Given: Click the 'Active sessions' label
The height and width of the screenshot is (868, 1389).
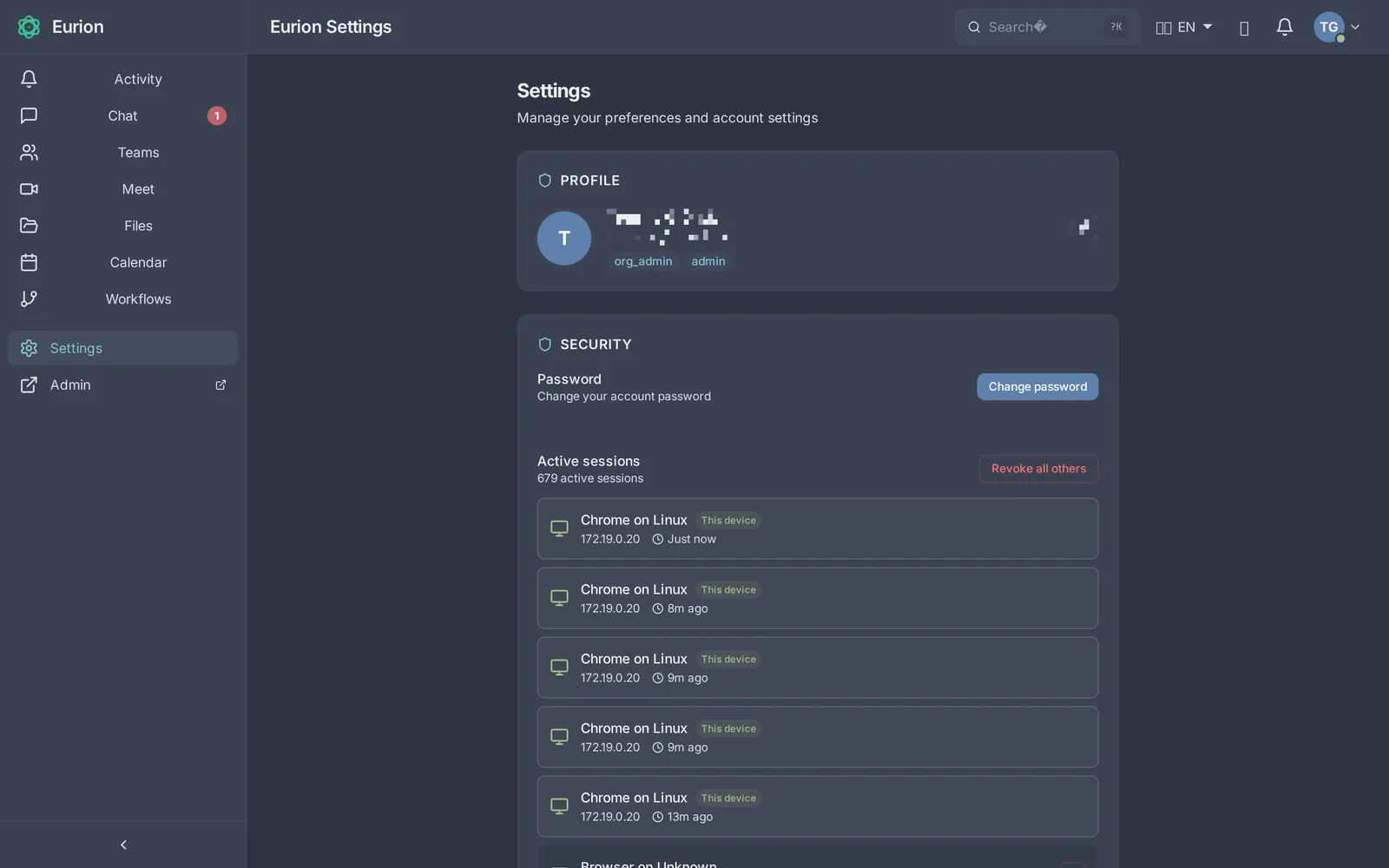Looking at the screenshot, I should pos(589,461).
